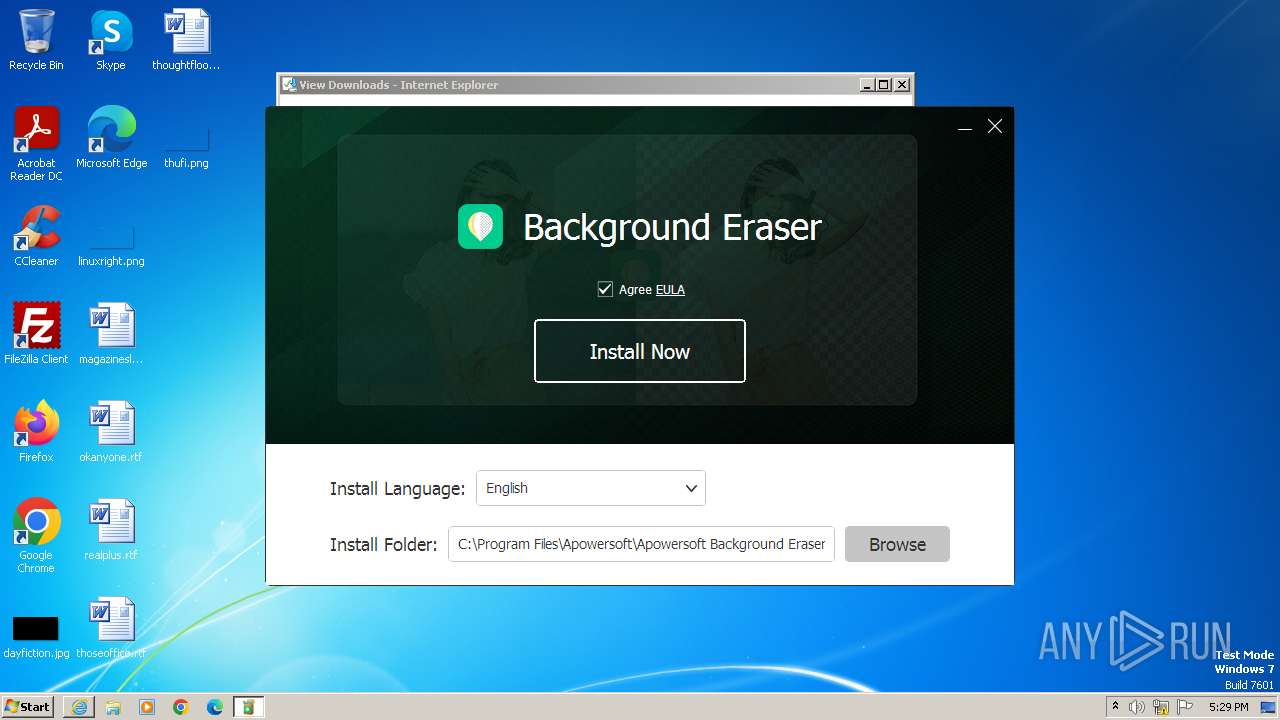Open the Windows Start menu

[27, 706]
